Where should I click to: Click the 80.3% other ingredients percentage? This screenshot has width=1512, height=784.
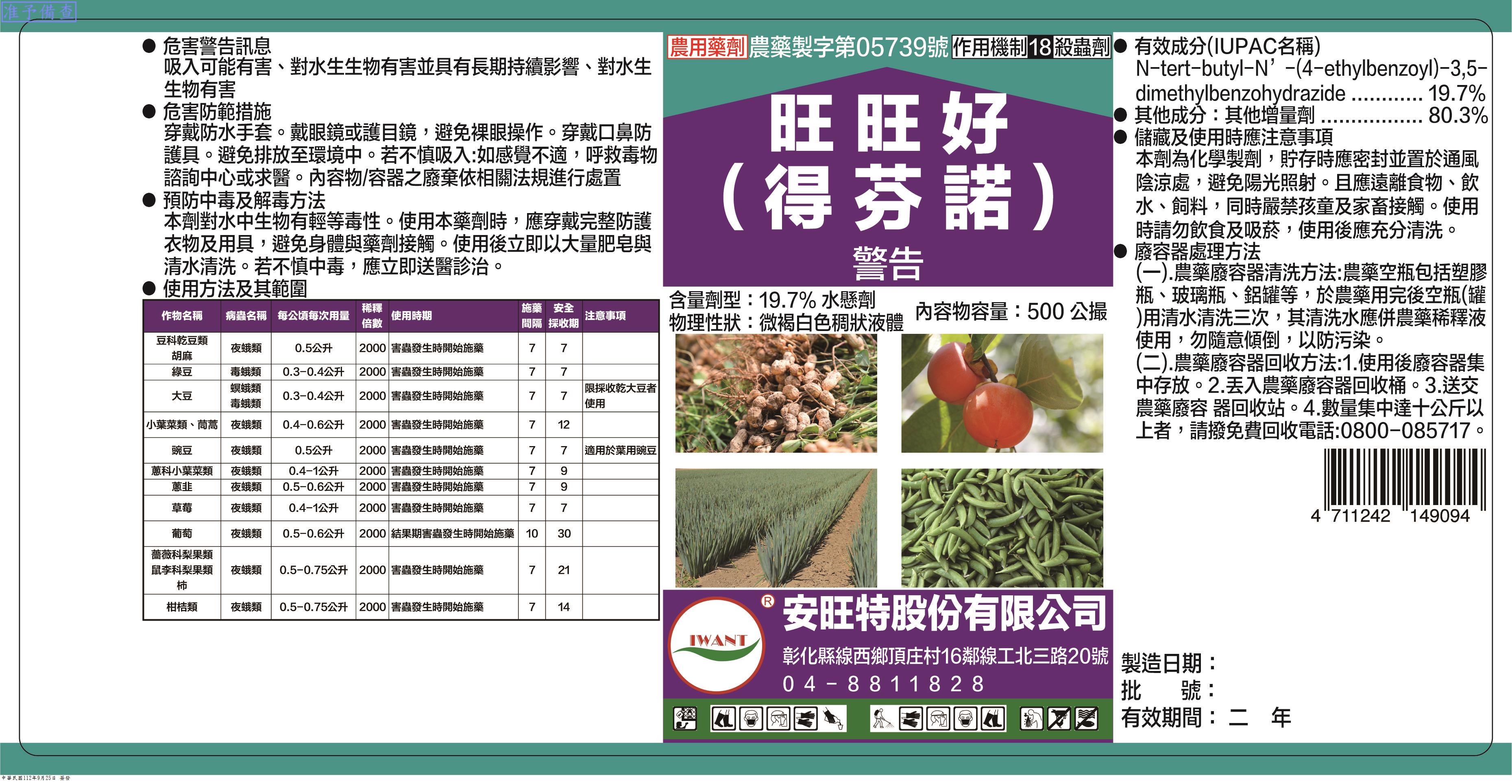1459,115
